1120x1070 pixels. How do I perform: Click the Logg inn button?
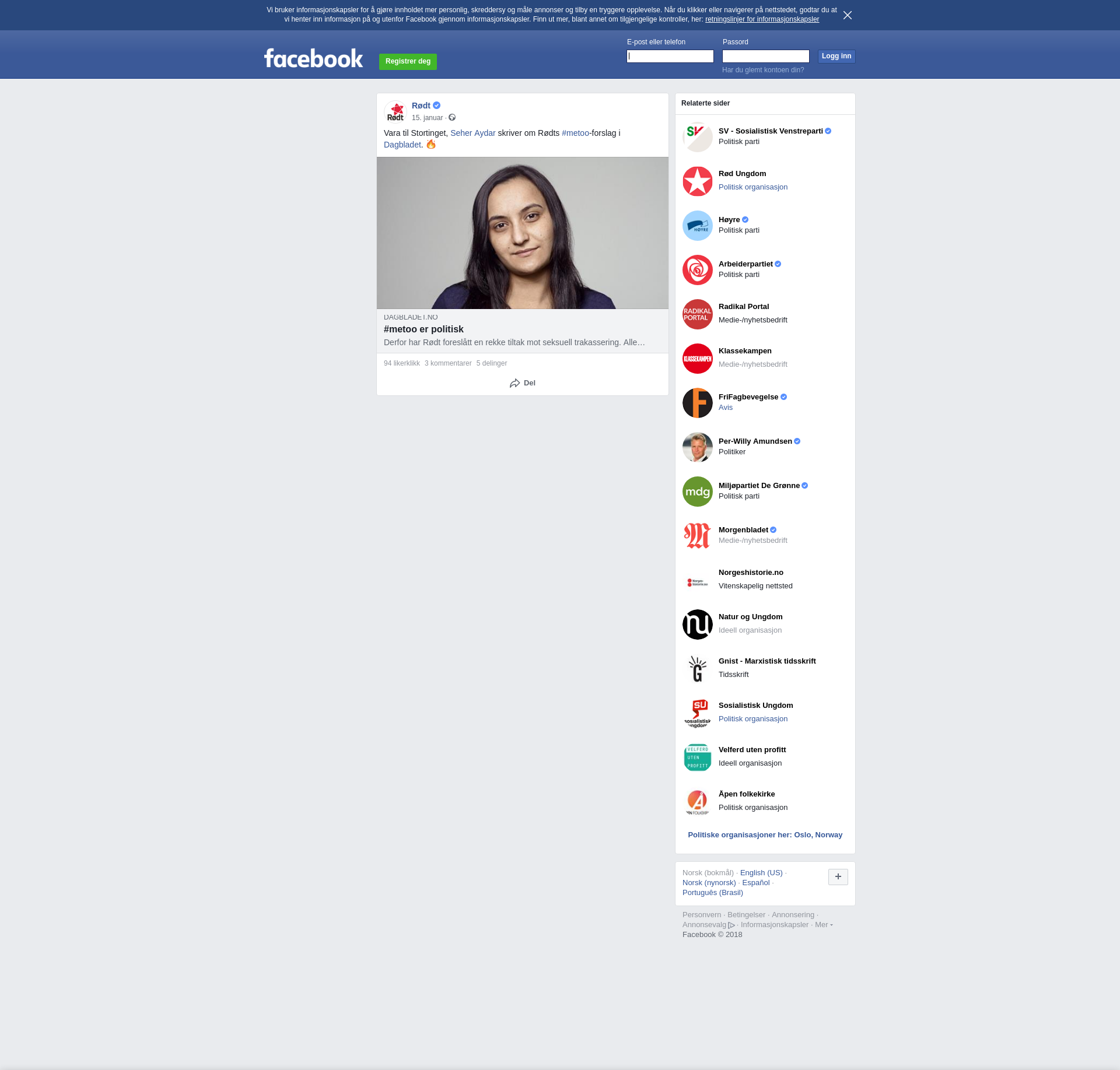pos(836,56)
